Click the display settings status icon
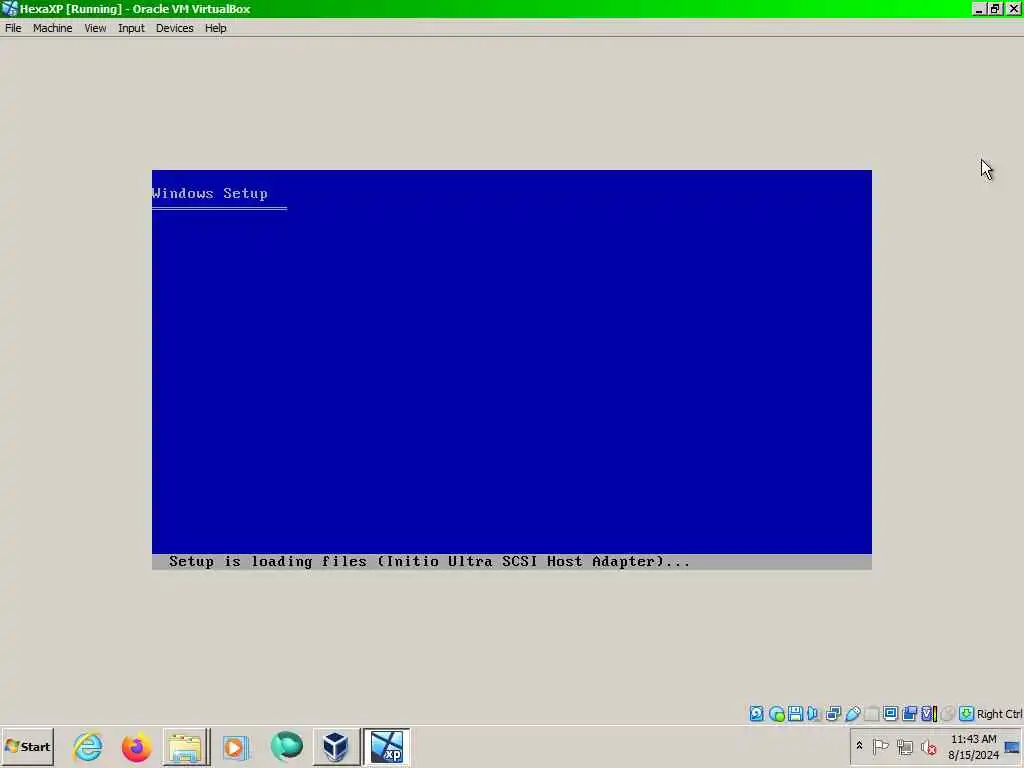 pyautogui.click(x=890, y=714)
